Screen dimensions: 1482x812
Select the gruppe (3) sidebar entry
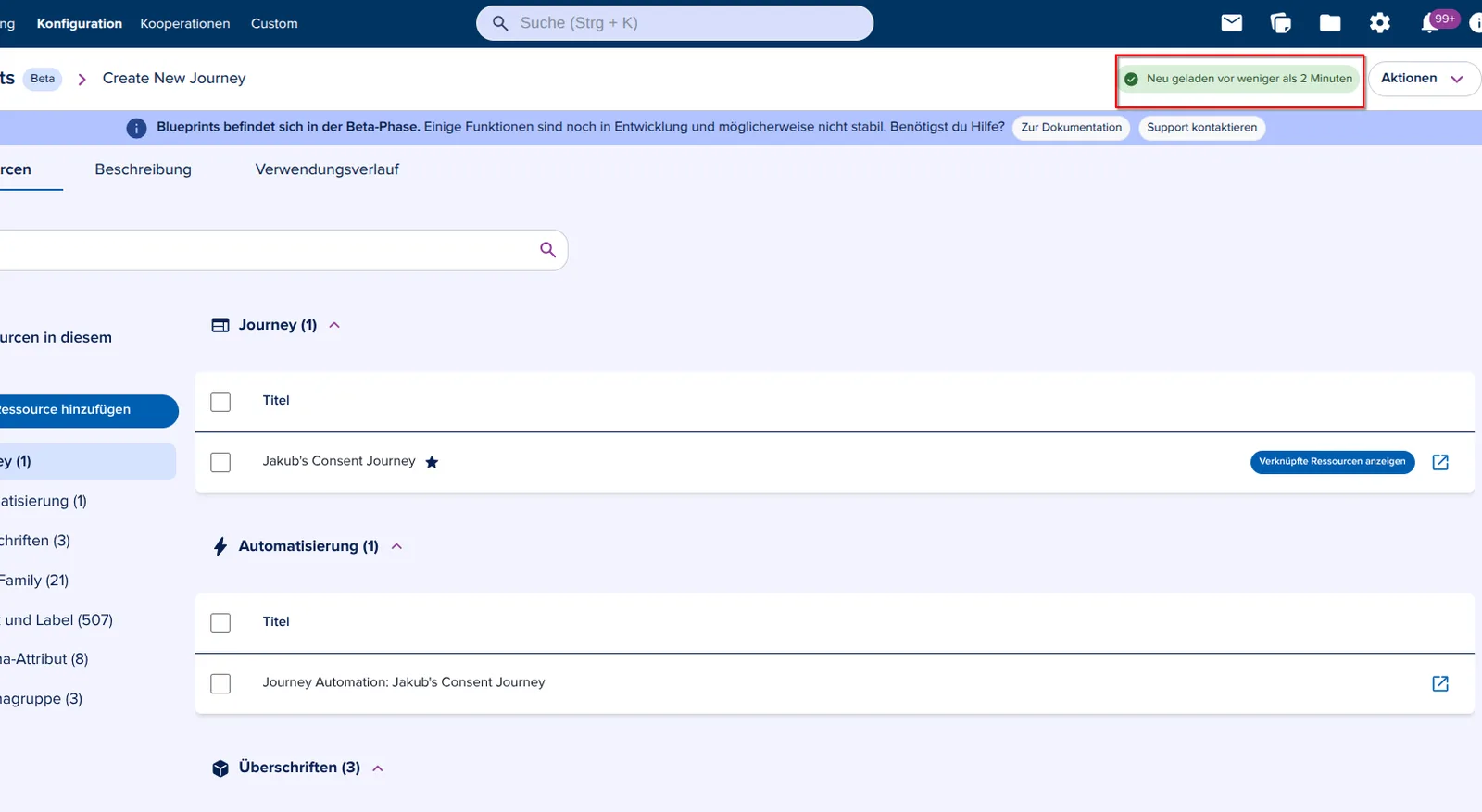(42, 699)
